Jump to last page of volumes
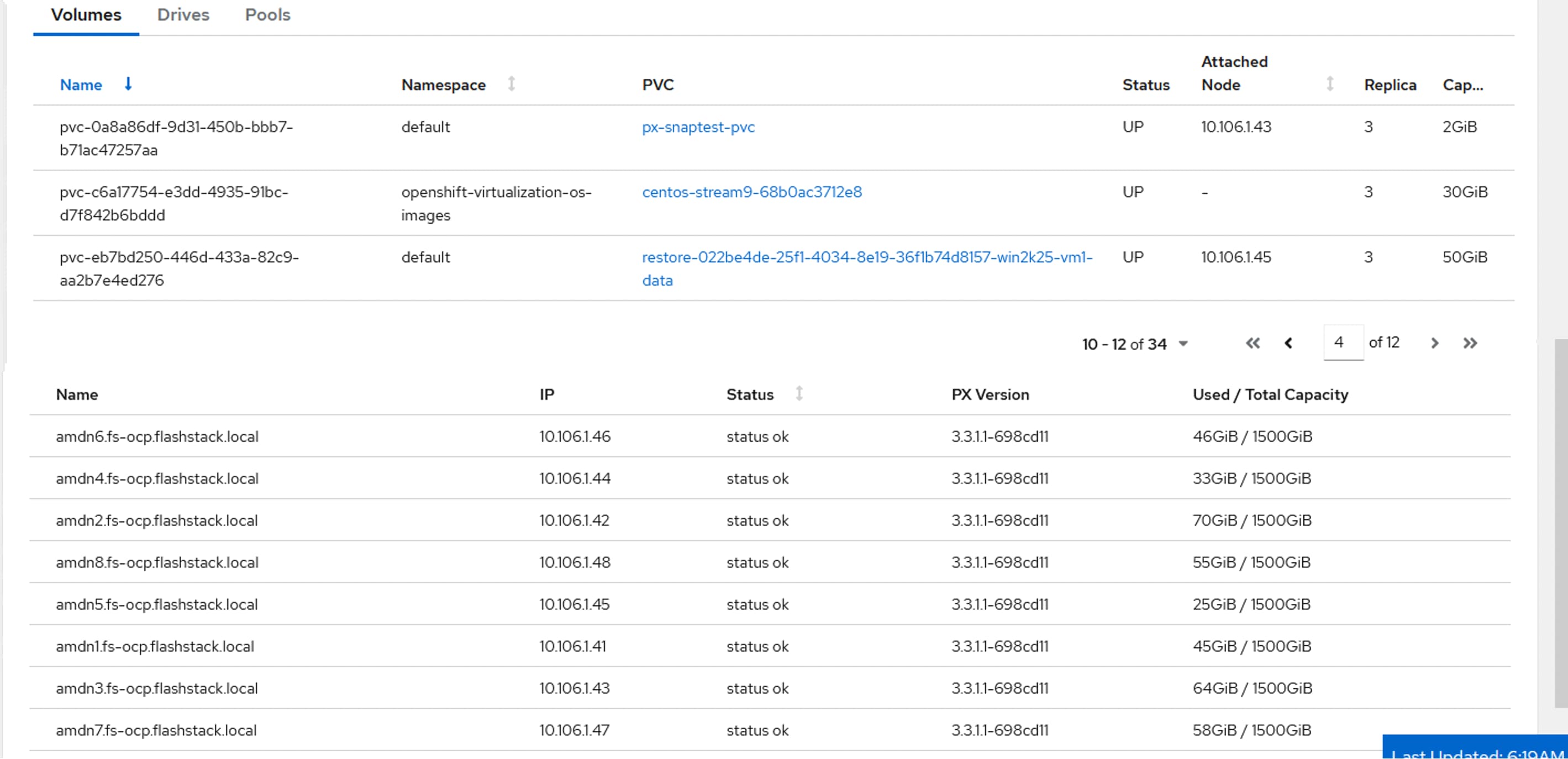Viewport: 1568px width, 759px height. coord(1470,343)
